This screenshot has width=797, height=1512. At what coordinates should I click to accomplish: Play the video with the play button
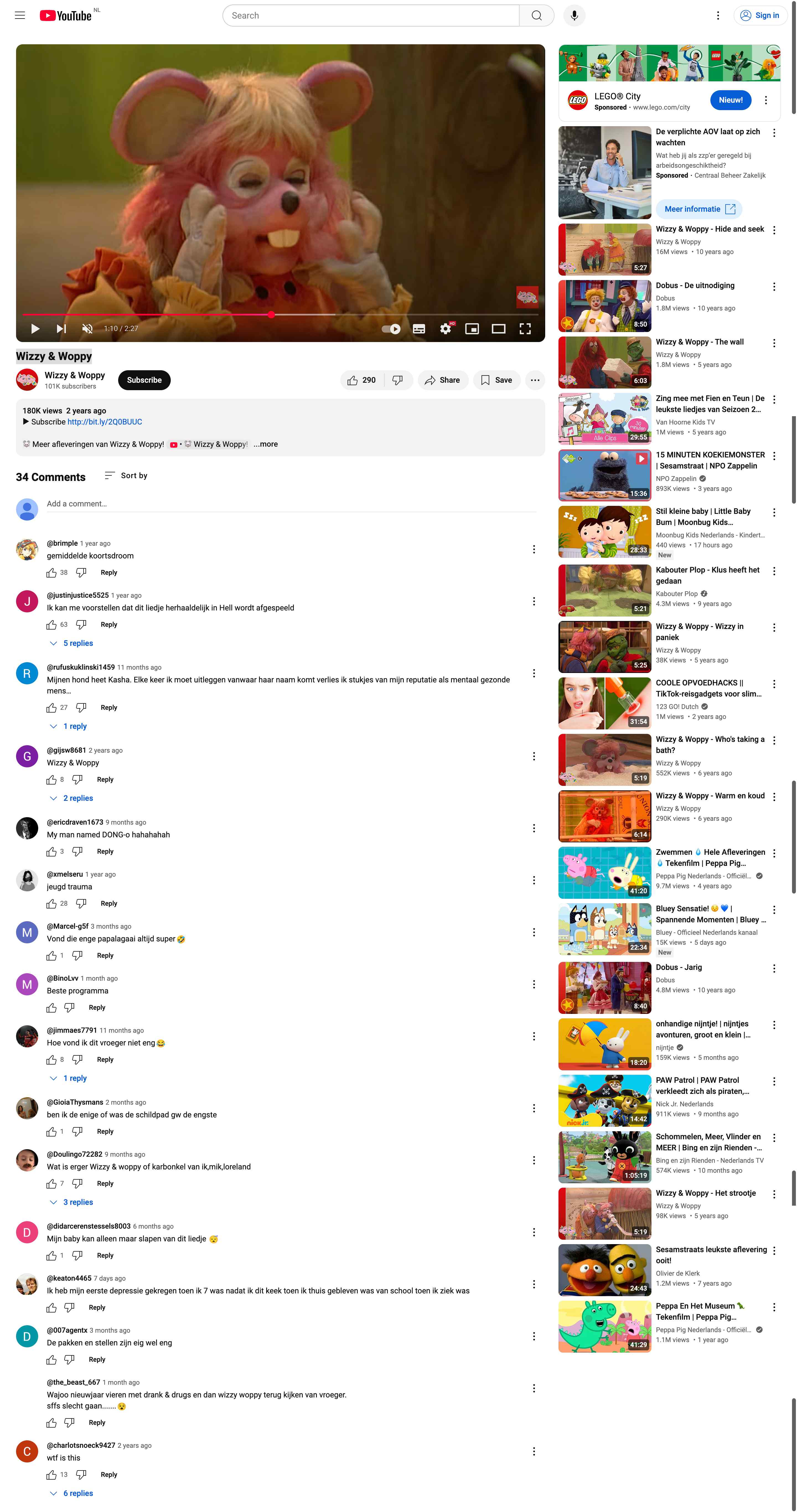coord(35,329)
